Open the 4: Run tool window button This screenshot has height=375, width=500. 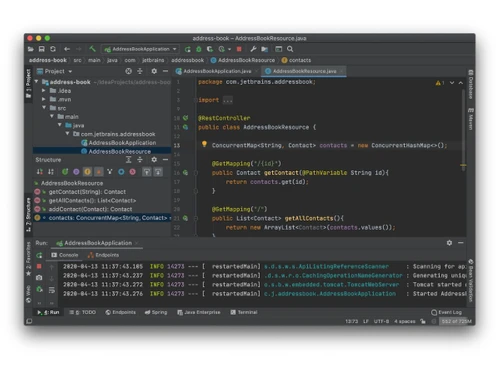point(48,312)
